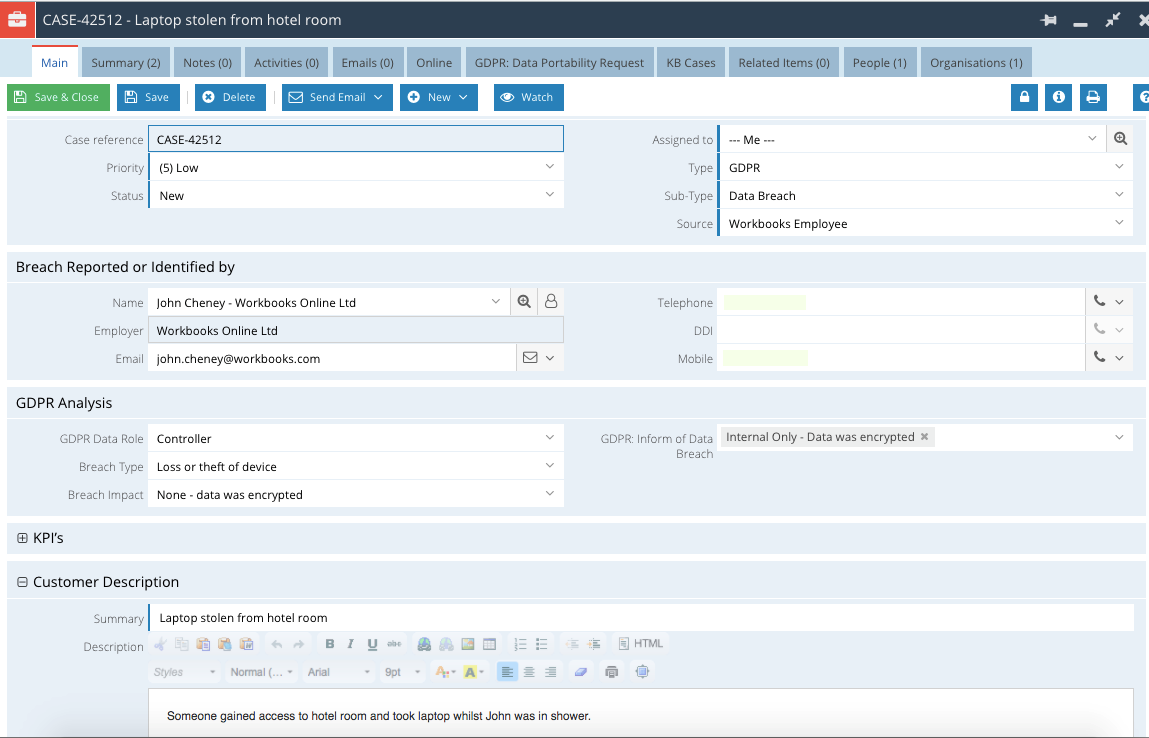Apply italic formatting in Description editor

click(351, 644)
